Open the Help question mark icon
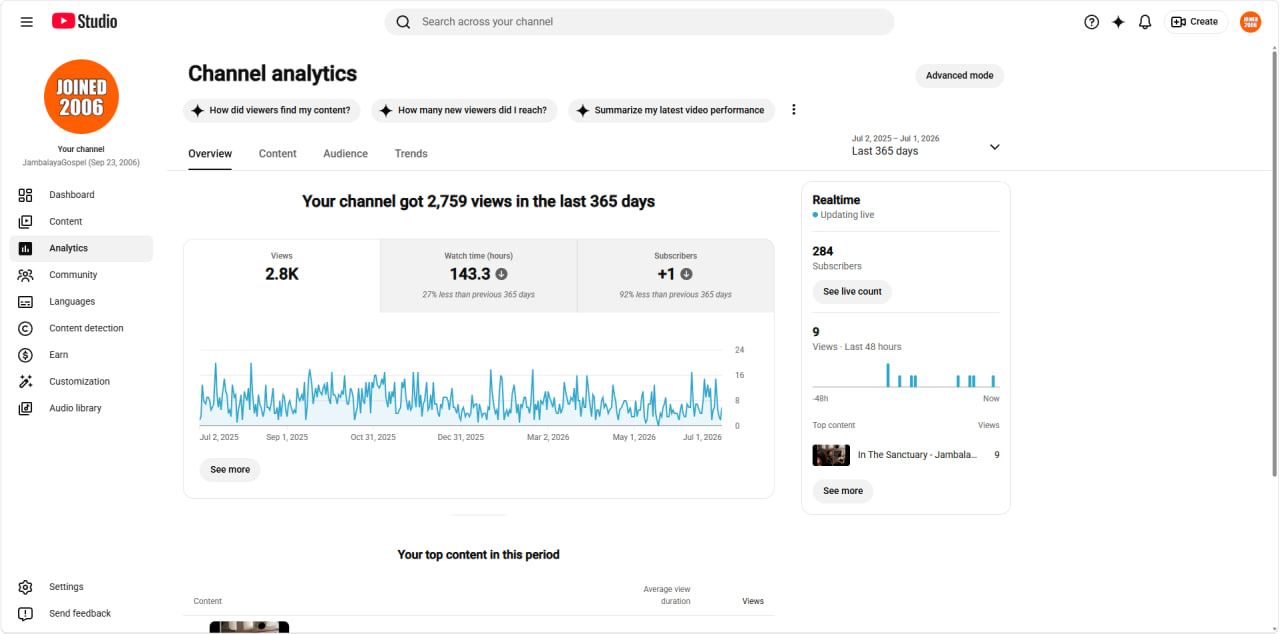 1091,22
